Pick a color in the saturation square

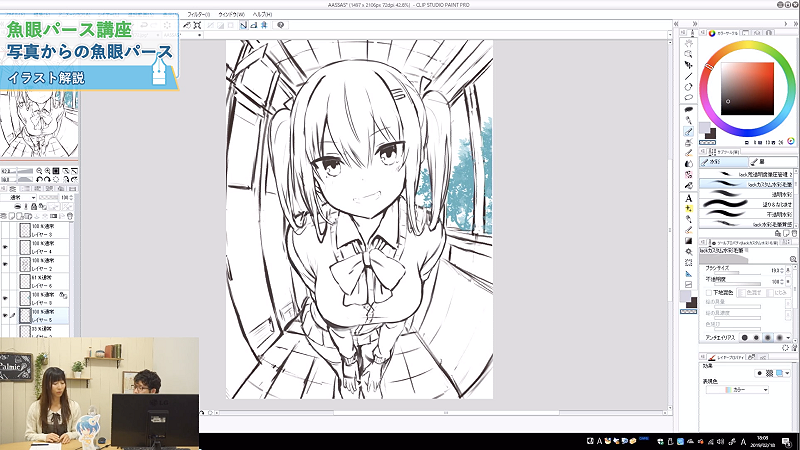tap(747, 89)
